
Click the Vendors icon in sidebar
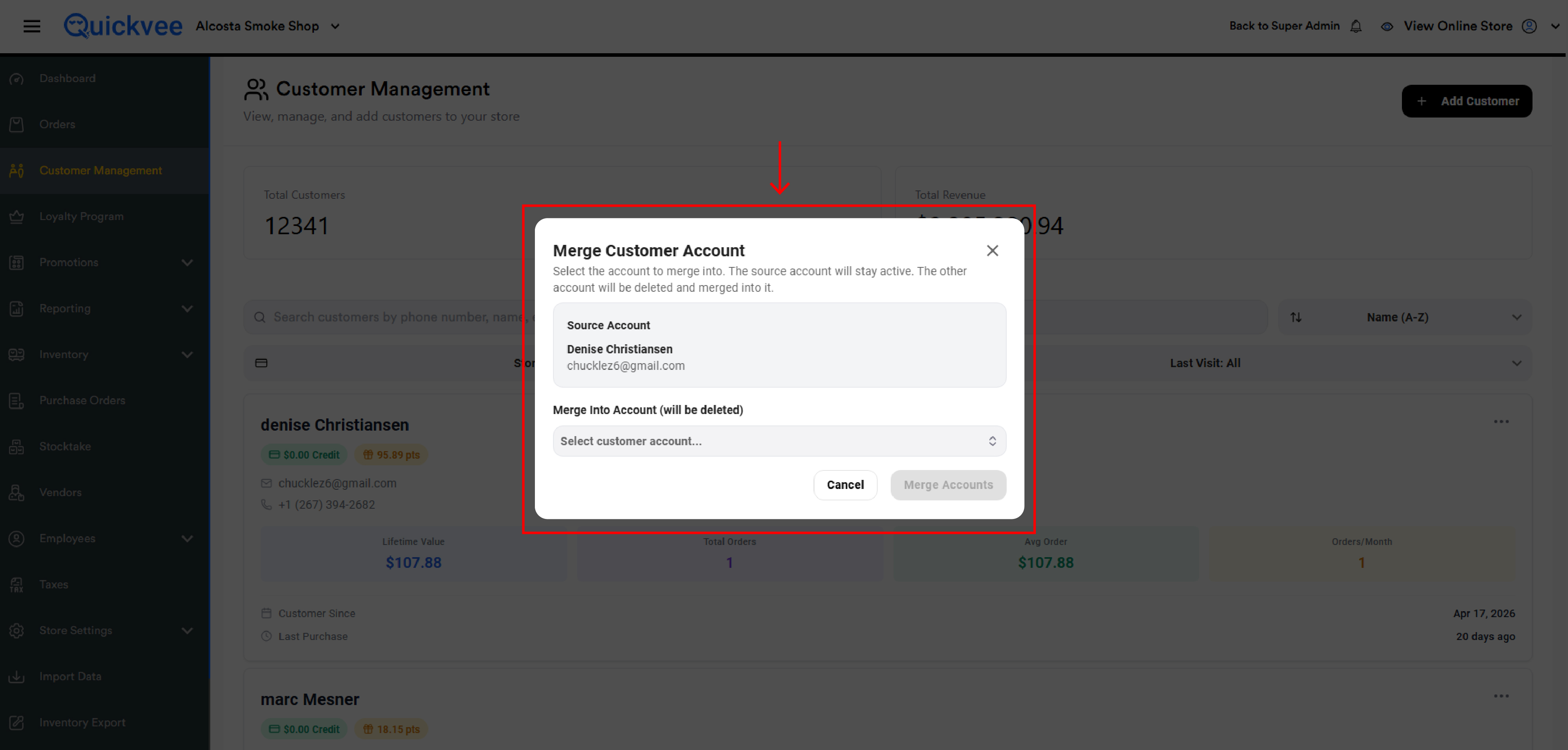pyautogui.click(x=17, y=492)
